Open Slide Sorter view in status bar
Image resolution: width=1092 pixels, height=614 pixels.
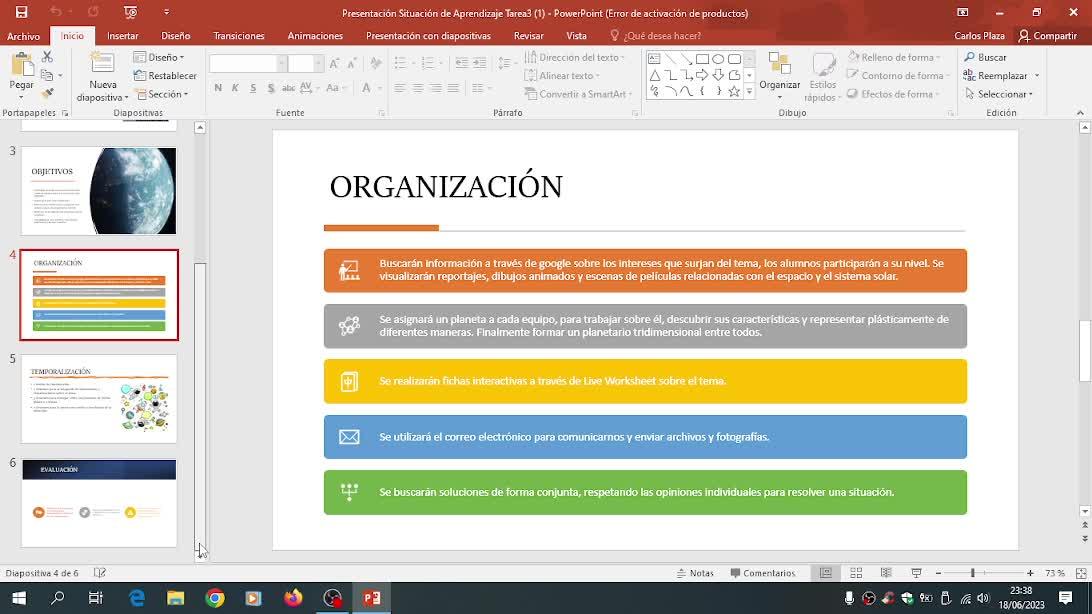click(856, 573)
